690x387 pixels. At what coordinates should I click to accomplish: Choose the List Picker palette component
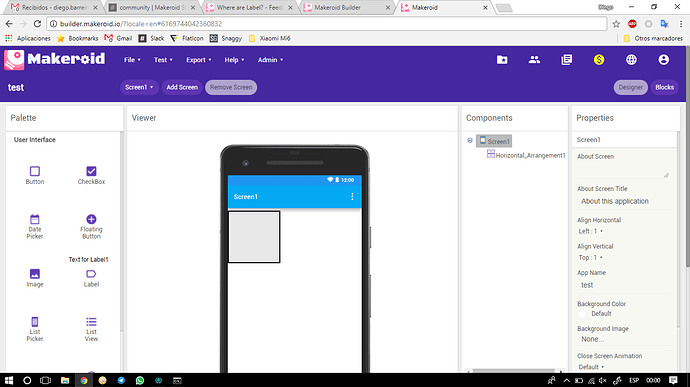pos(35,329)
